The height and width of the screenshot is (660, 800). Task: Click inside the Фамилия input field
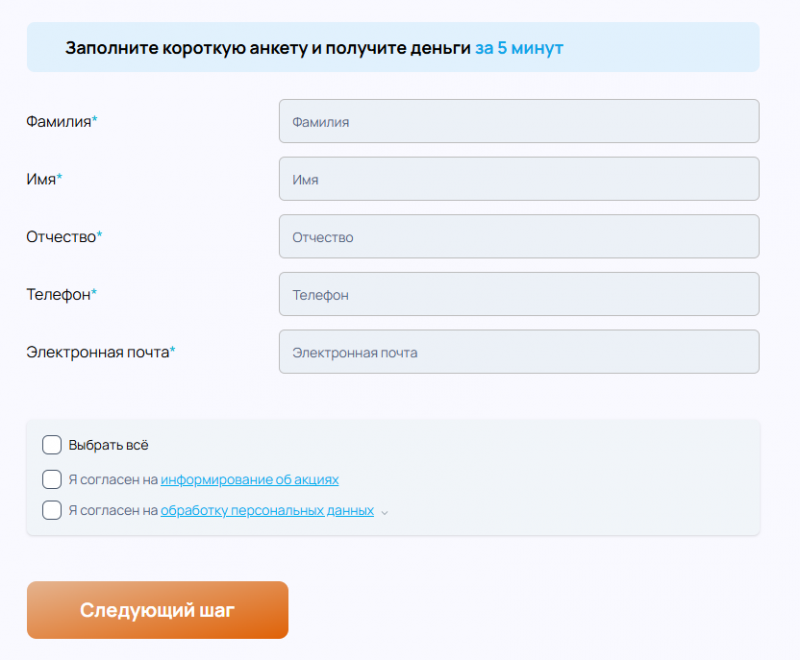[518, 121]
